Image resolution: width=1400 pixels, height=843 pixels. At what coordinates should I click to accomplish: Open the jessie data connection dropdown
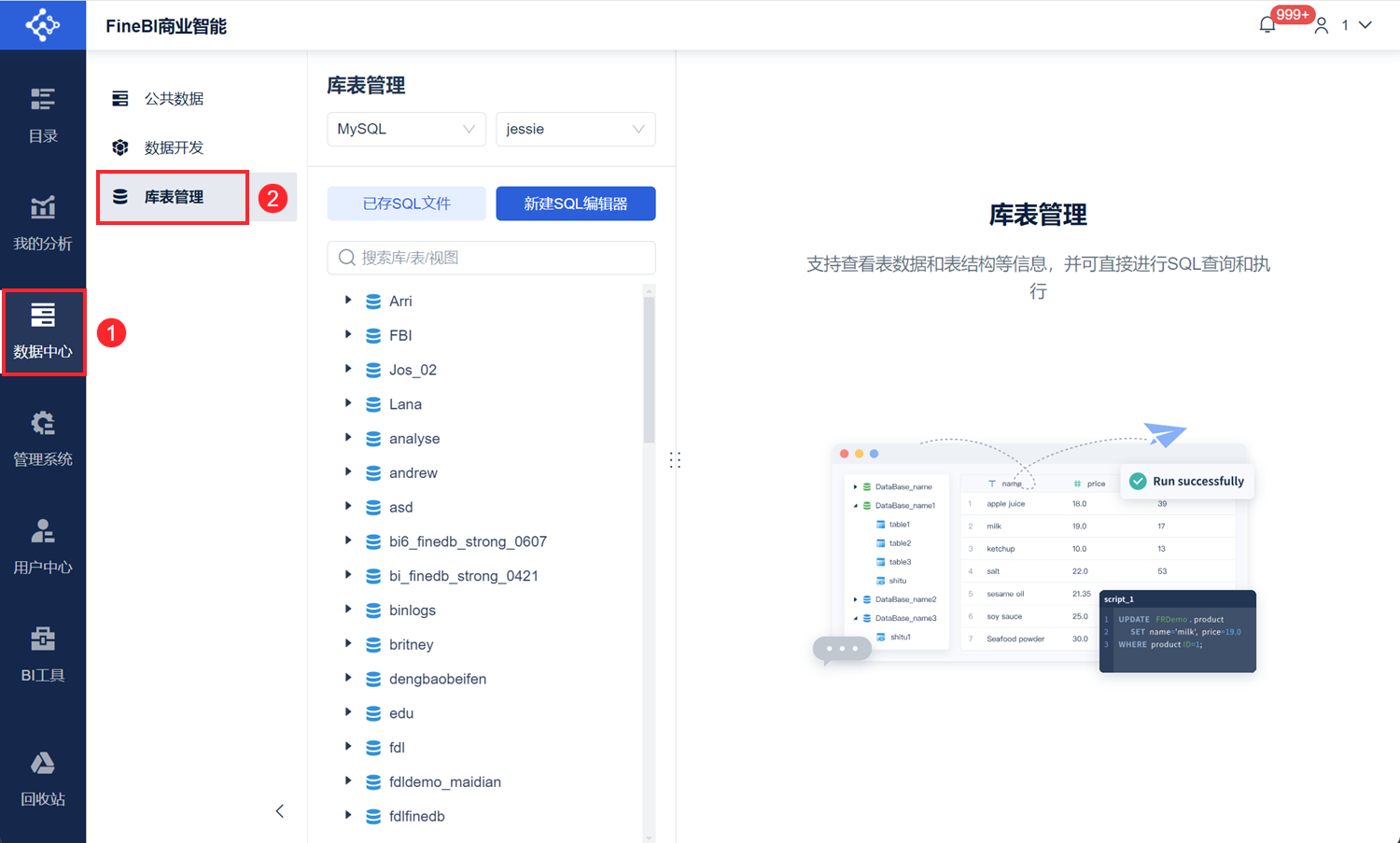coord(576,129)
